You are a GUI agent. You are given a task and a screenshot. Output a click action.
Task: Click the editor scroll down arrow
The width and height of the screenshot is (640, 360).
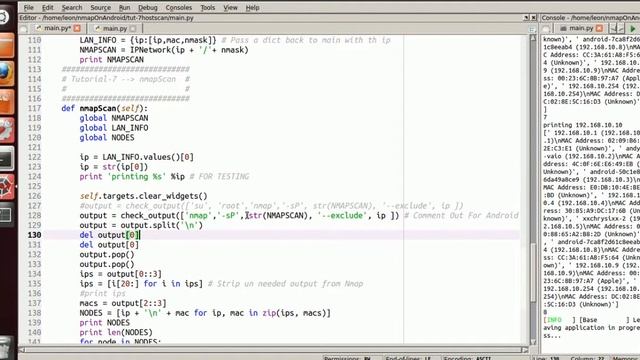coord(533,342)
